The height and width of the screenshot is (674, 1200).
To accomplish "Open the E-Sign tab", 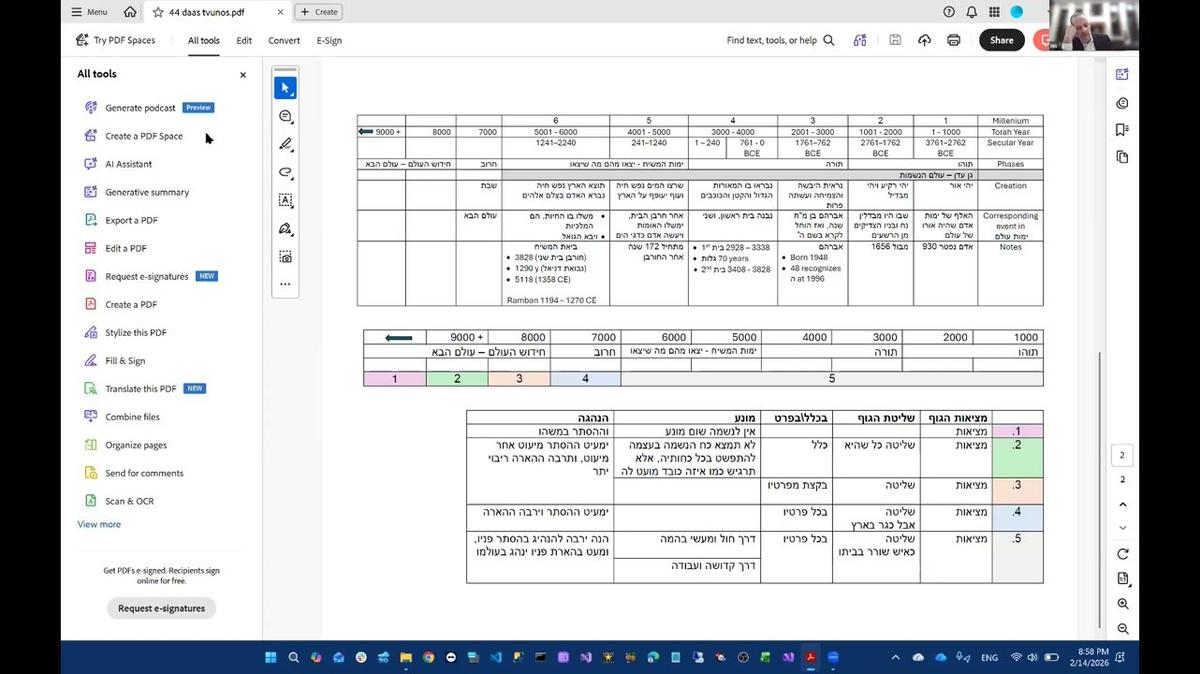I will click(x=329, y=41).
